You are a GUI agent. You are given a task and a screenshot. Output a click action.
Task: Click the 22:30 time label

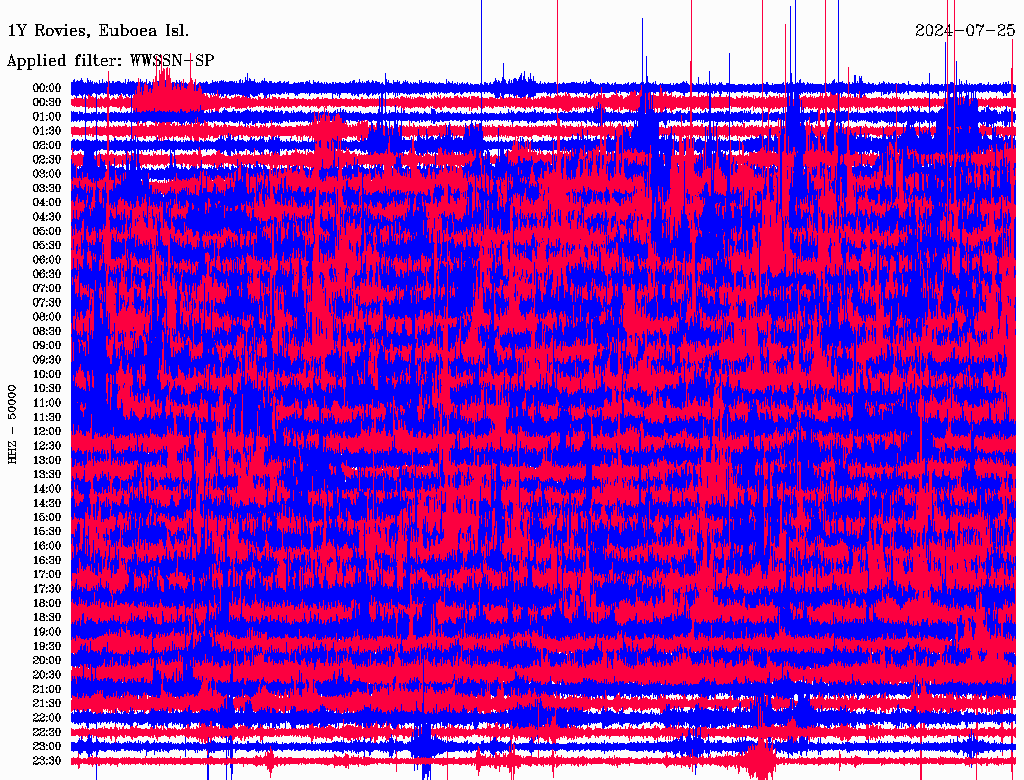click(47, 732)
